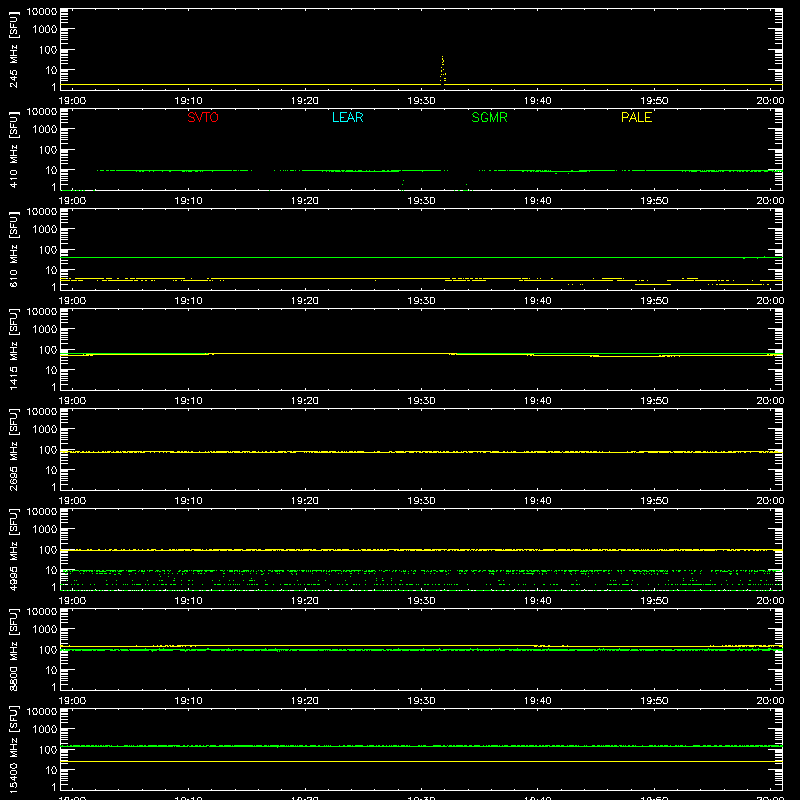Click the 1415 MHz [SFU] axis label
Viewport: 800px width, 800px height.
tap(13, 349)
